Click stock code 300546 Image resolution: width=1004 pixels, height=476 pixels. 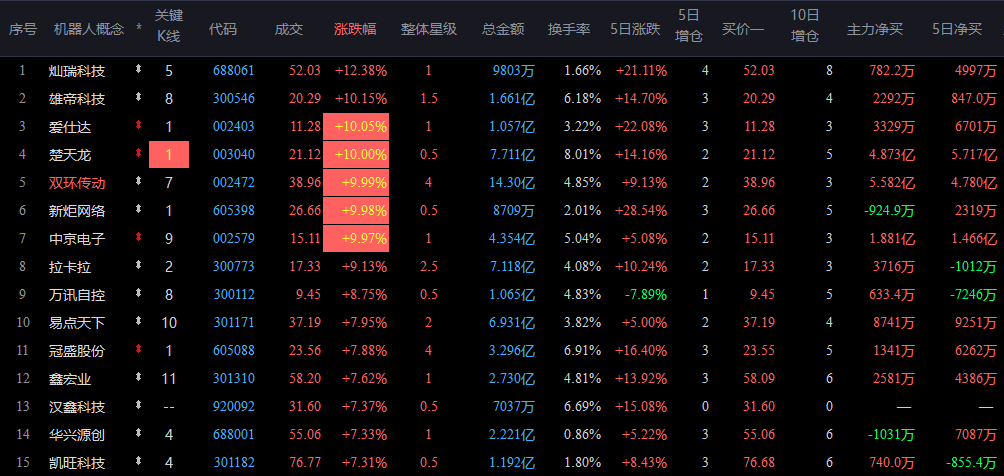point(234,99)
